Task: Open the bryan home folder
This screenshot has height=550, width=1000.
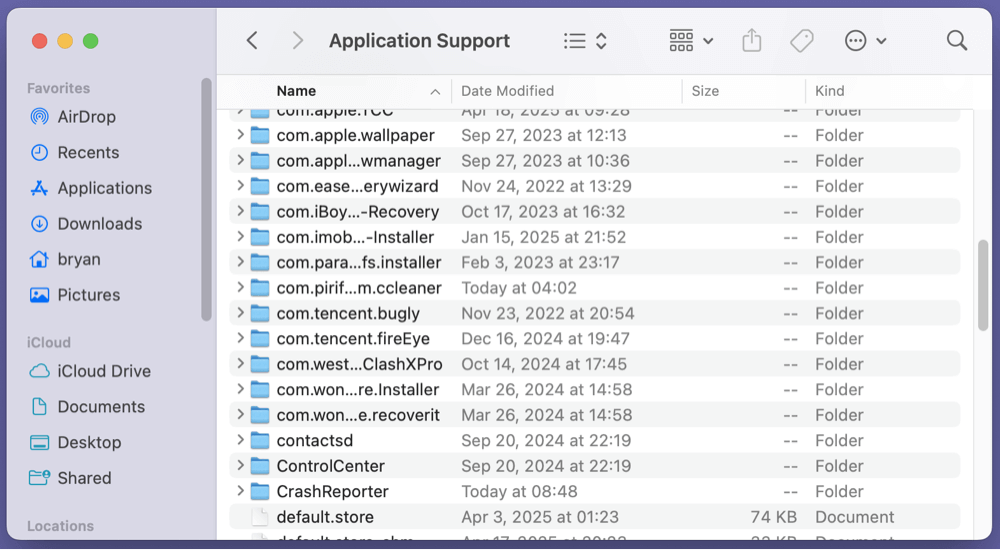Action: [x=65, y=260]
